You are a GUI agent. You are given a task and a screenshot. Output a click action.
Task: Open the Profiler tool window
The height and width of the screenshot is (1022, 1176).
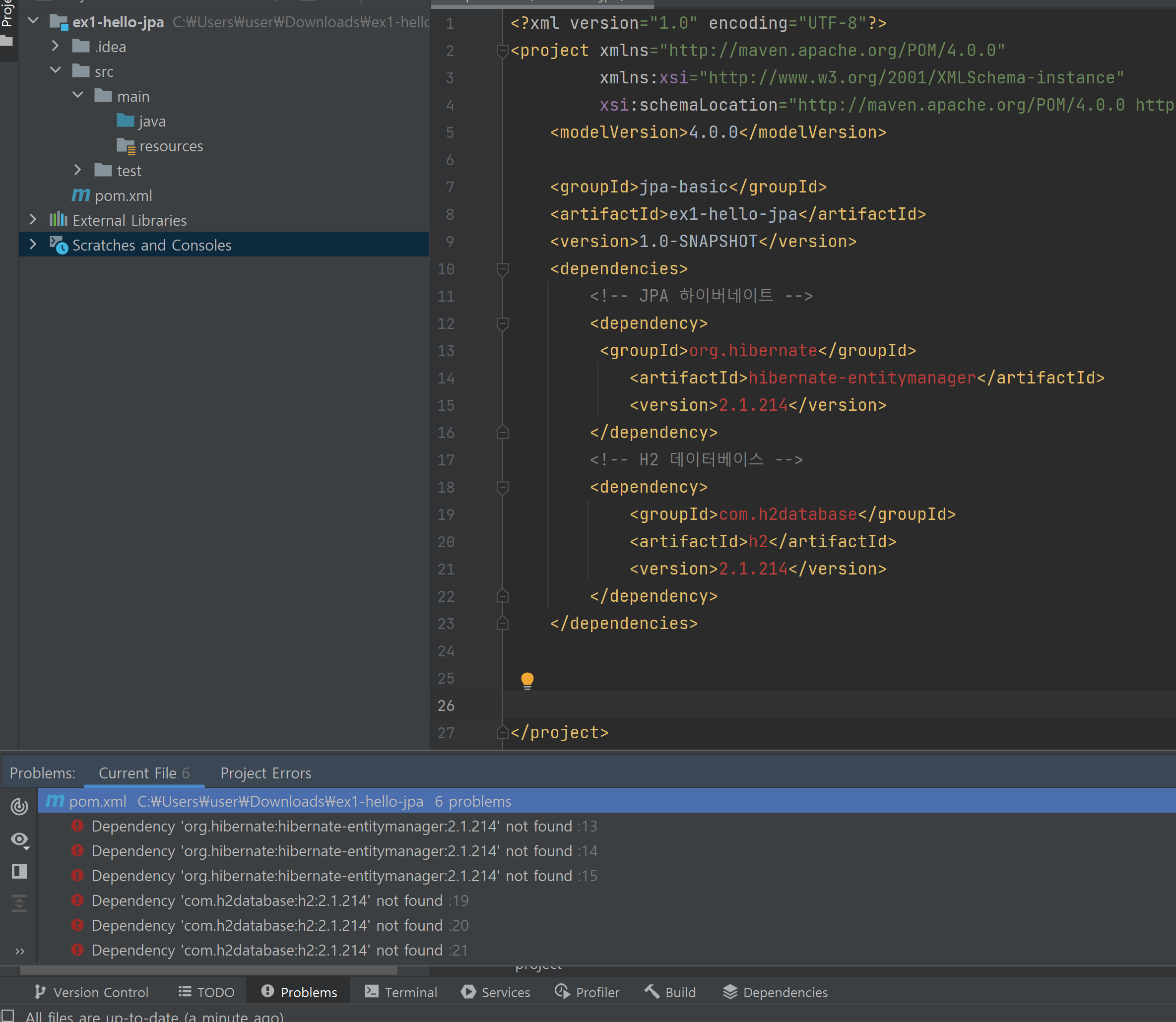(x=587, y=992)
